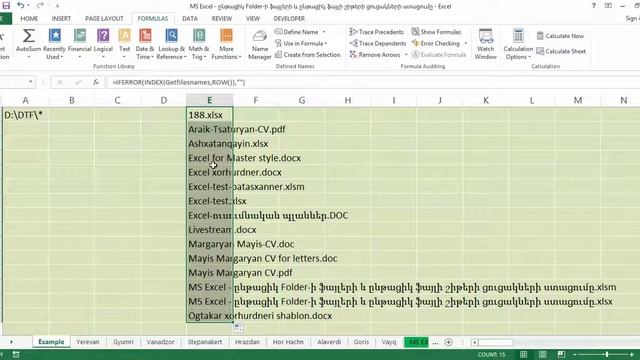Switch to Page Layout view in status bar
The width and height of the screenshot is (640, 360).
(542, 354)
